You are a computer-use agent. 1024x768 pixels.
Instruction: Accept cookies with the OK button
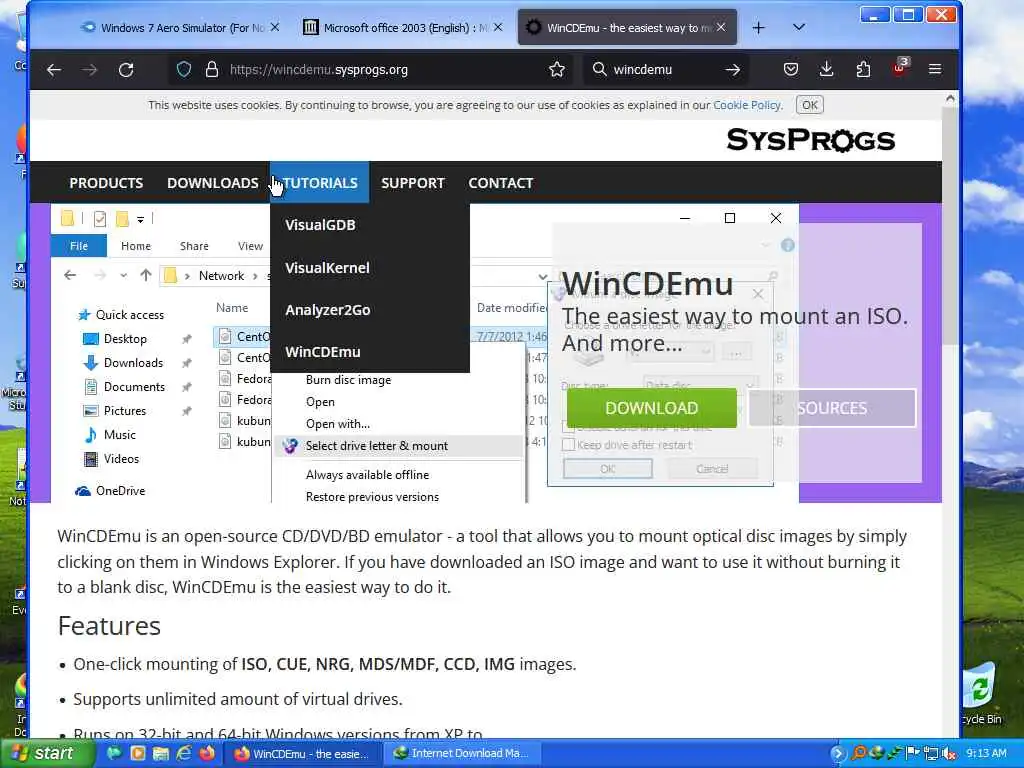pos(810,105)
